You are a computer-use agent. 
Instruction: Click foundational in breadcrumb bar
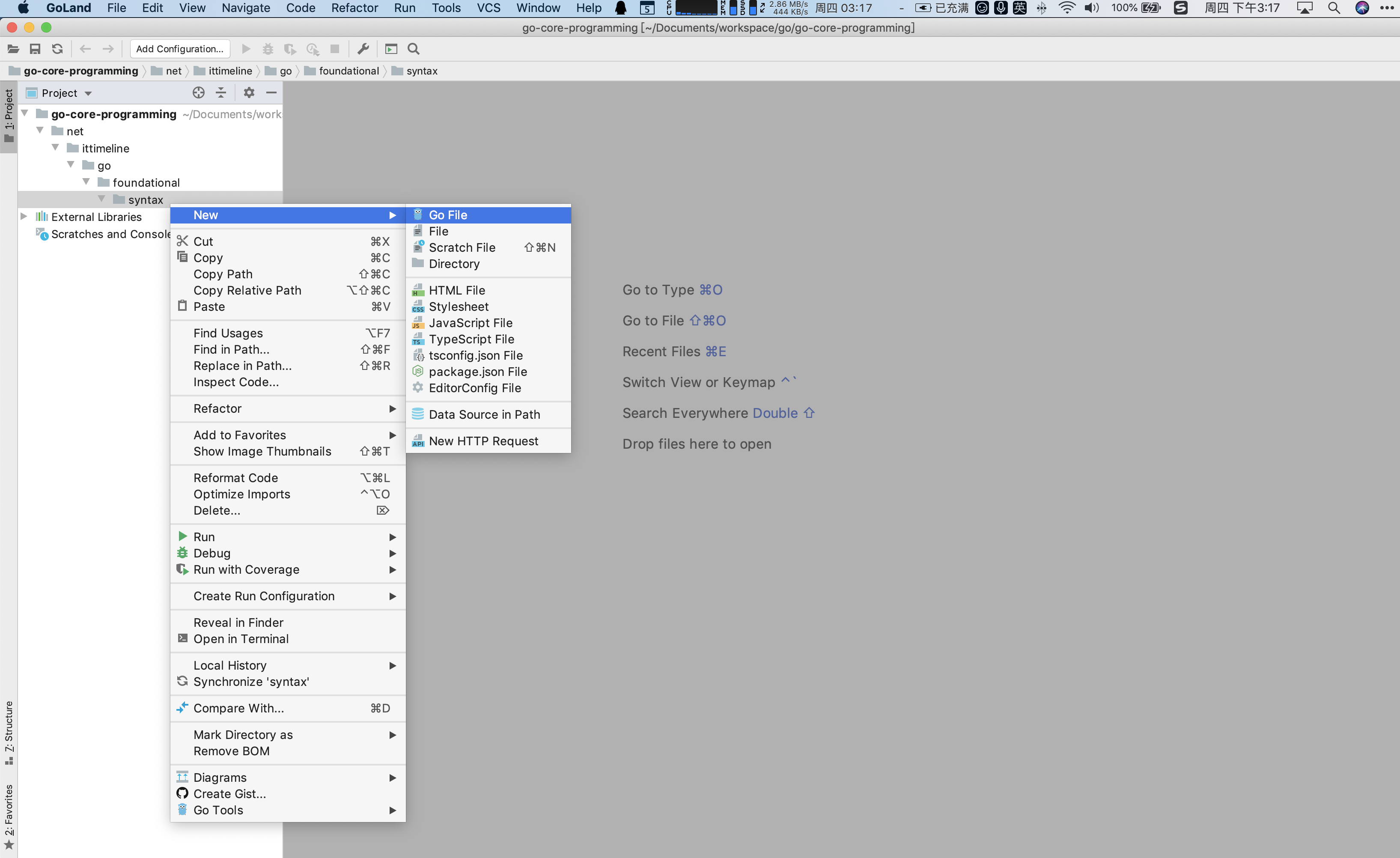point(342,71)
